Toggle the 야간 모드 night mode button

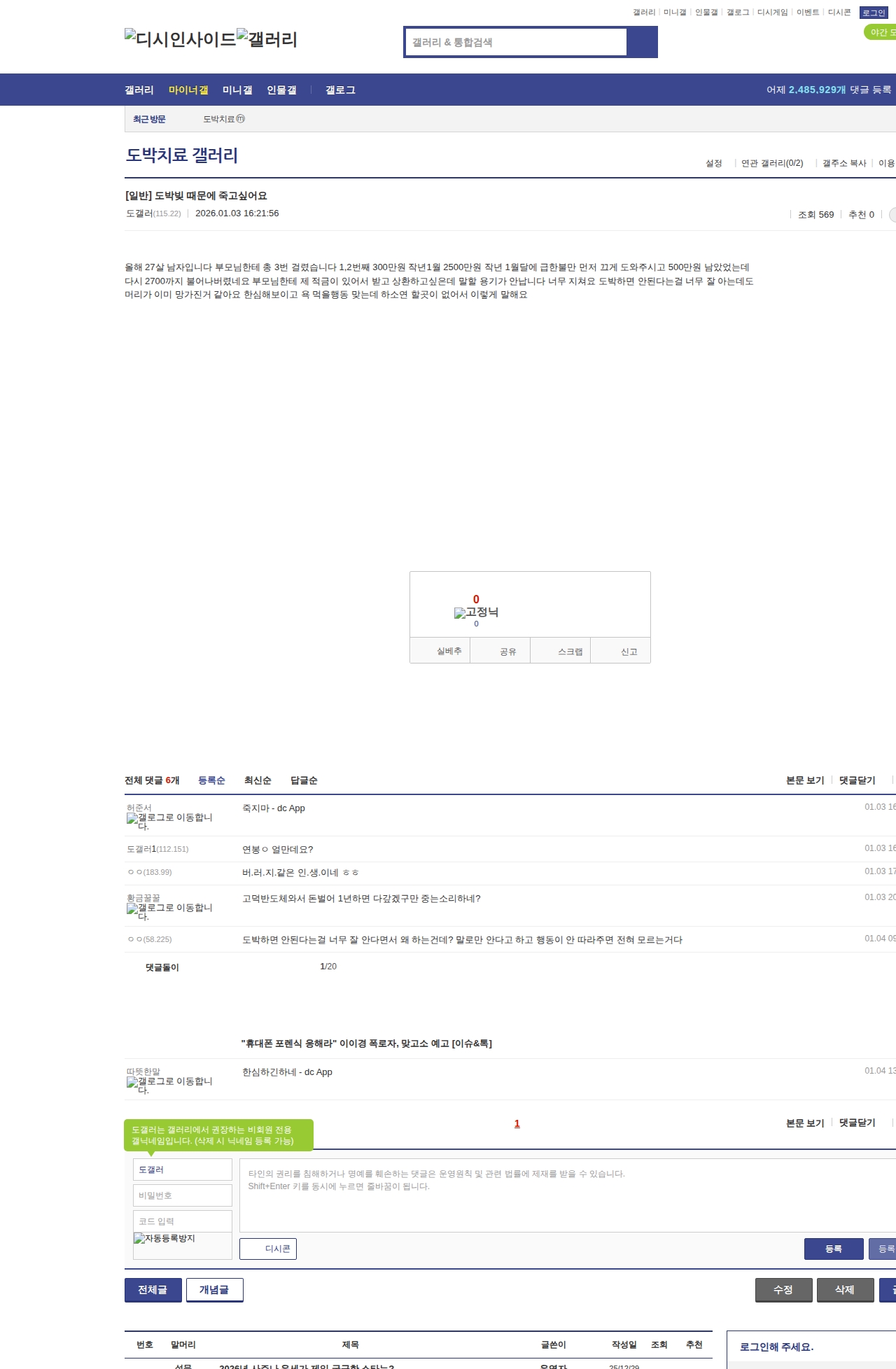[x=881, y=32]
